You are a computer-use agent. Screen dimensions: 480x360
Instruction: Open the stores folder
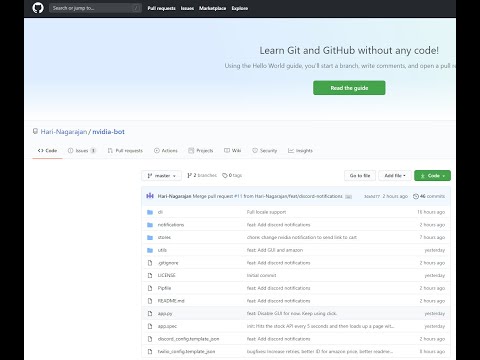(164, 237)
